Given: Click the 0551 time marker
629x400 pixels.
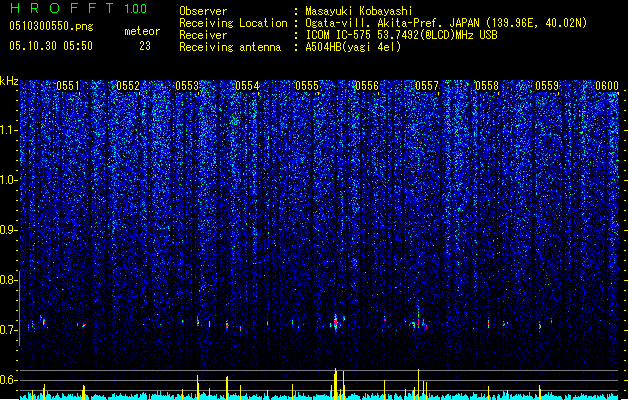Looking at the screenshot, I should 68,86.
